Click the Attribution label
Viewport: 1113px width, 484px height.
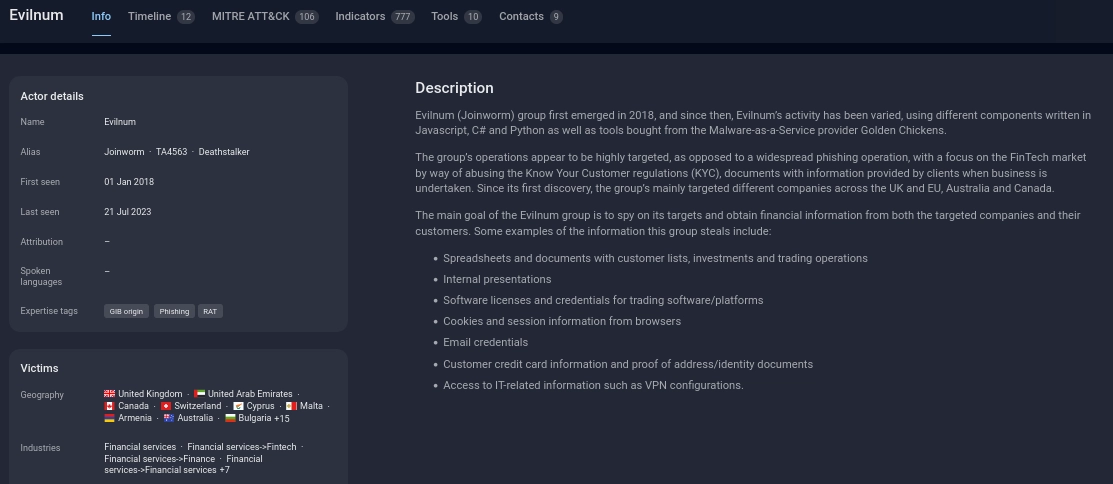click(x=42, y=242)
